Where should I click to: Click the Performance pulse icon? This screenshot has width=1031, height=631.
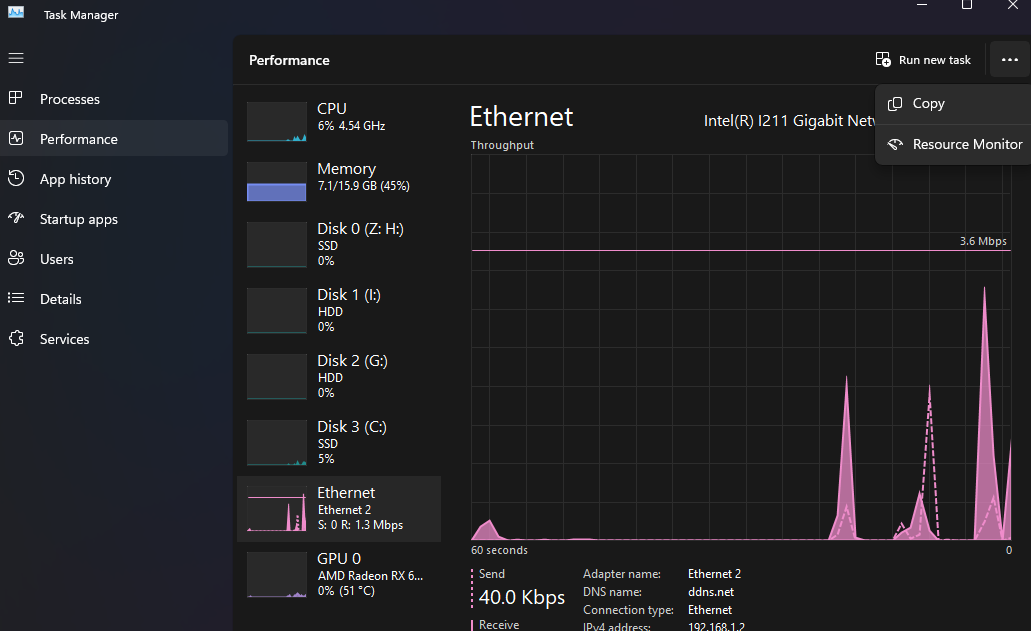pos(16,139)
